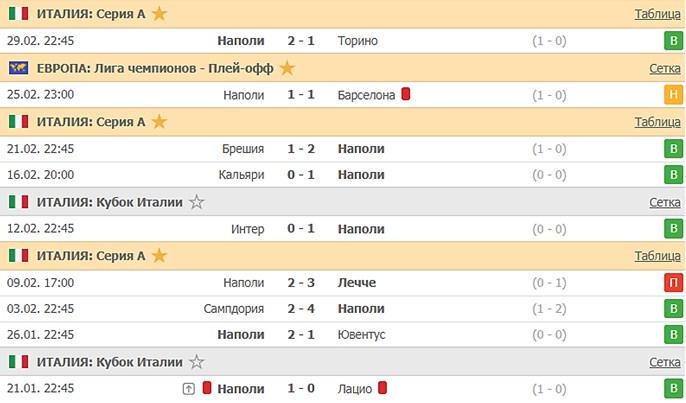
Task: Click the red П loss badge for Наполи - Лечче
Action: coord(673,283)
